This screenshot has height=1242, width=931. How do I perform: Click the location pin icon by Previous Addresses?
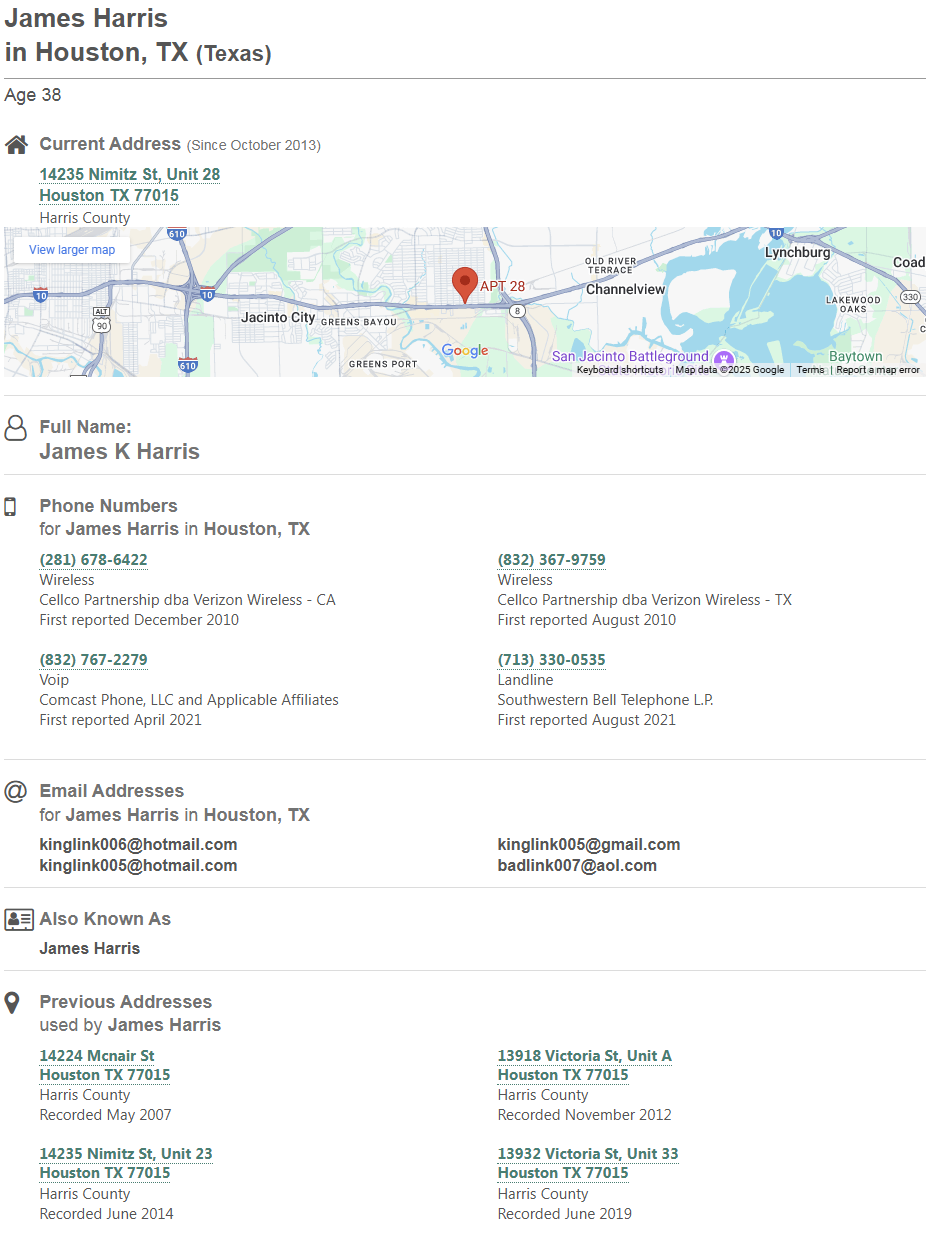(x=12, y=1003)
